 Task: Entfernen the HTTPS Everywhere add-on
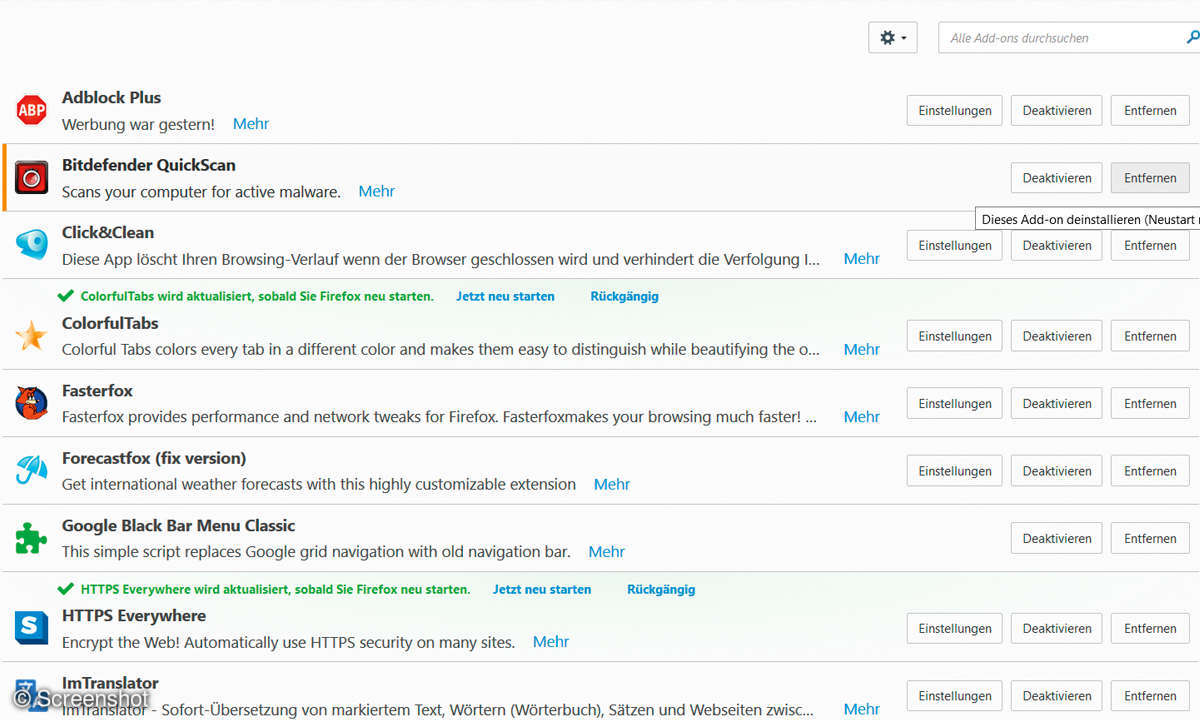coord(1150,628)
